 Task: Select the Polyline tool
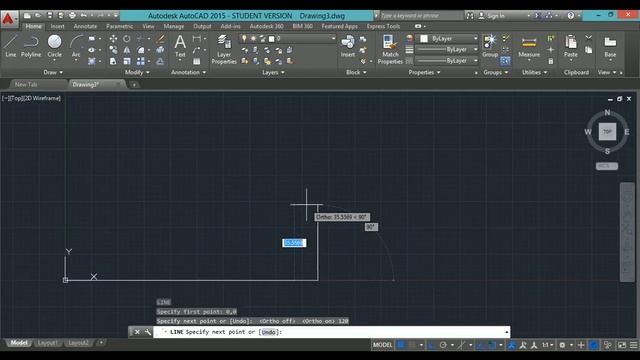[x=31, y=46]
